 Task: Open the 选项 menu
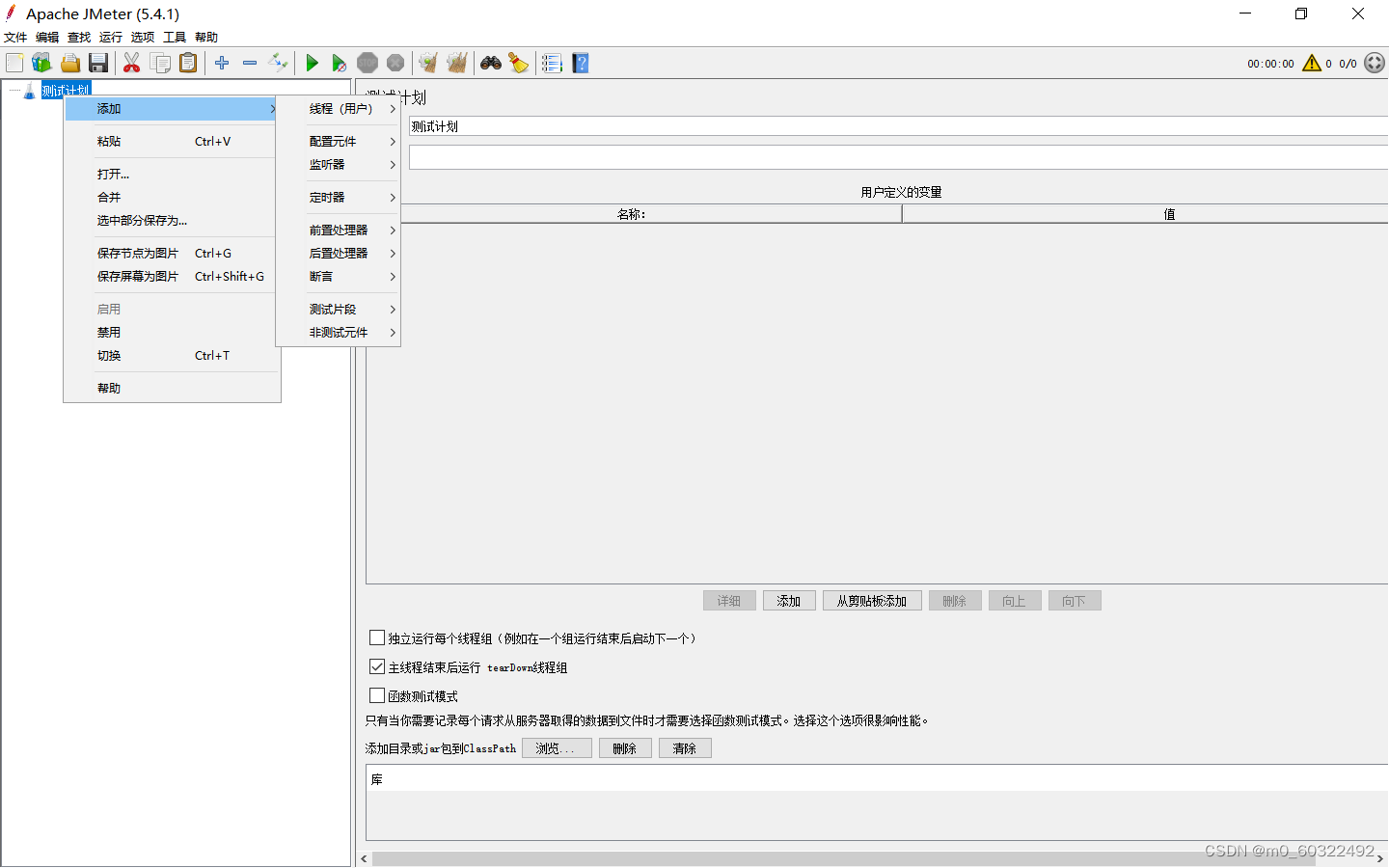coord(143,38)
